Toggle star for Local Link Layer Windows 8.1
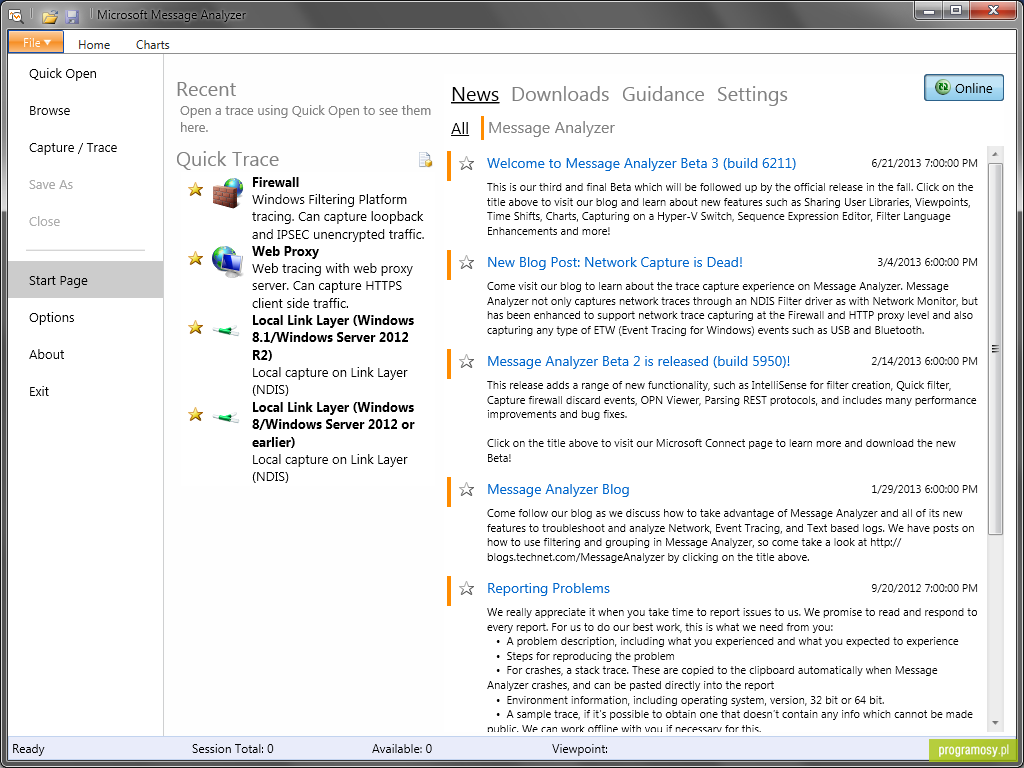This screenshot has height=768, width=1024. coord(195,328)
